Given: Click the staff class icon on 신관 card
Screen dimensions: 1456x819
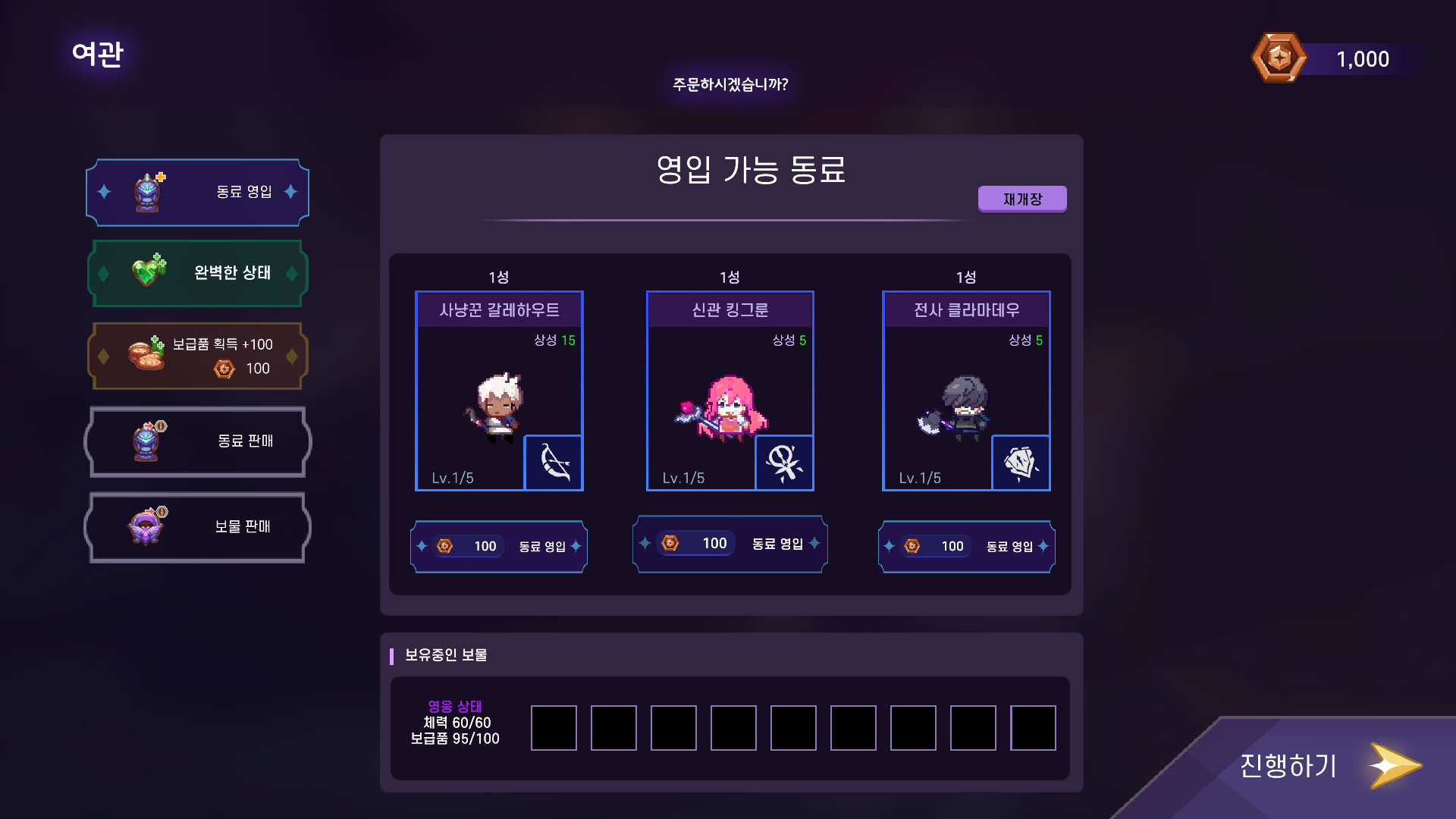Looking at the screenshot, I should (784, 463).
